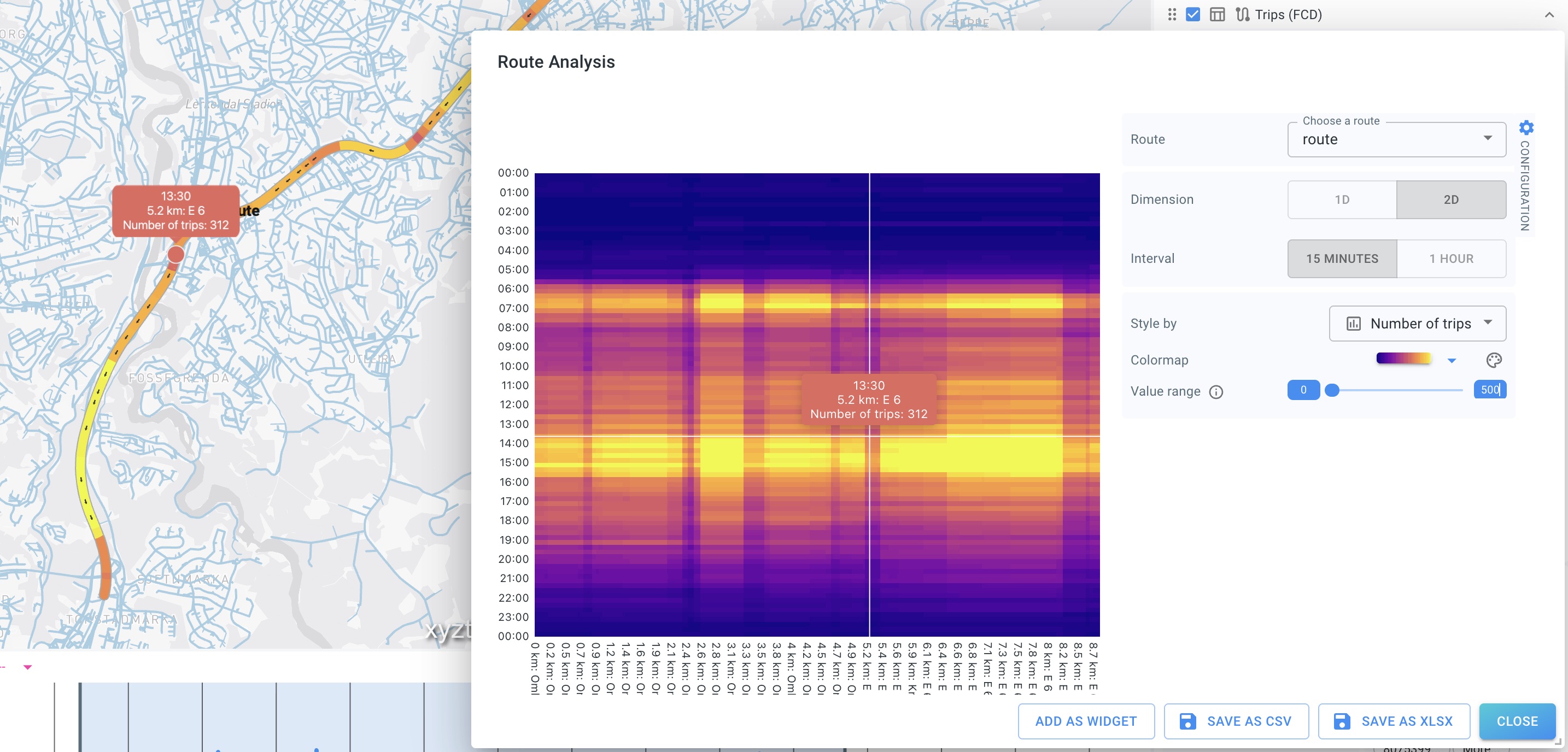The width and height of the screenshot is (1568, 752).
Task: Click the Configuration gear icon
Action: (1526, 128)
